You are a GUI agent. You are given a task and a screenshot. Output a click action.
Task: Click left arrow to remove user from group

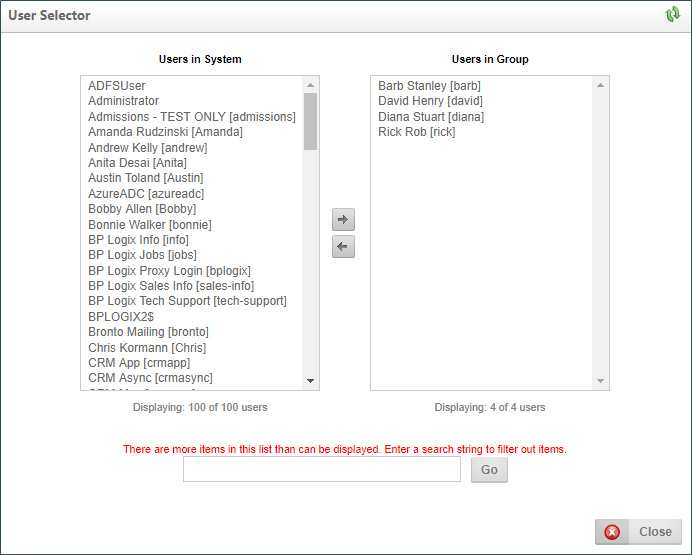point(343,247)
